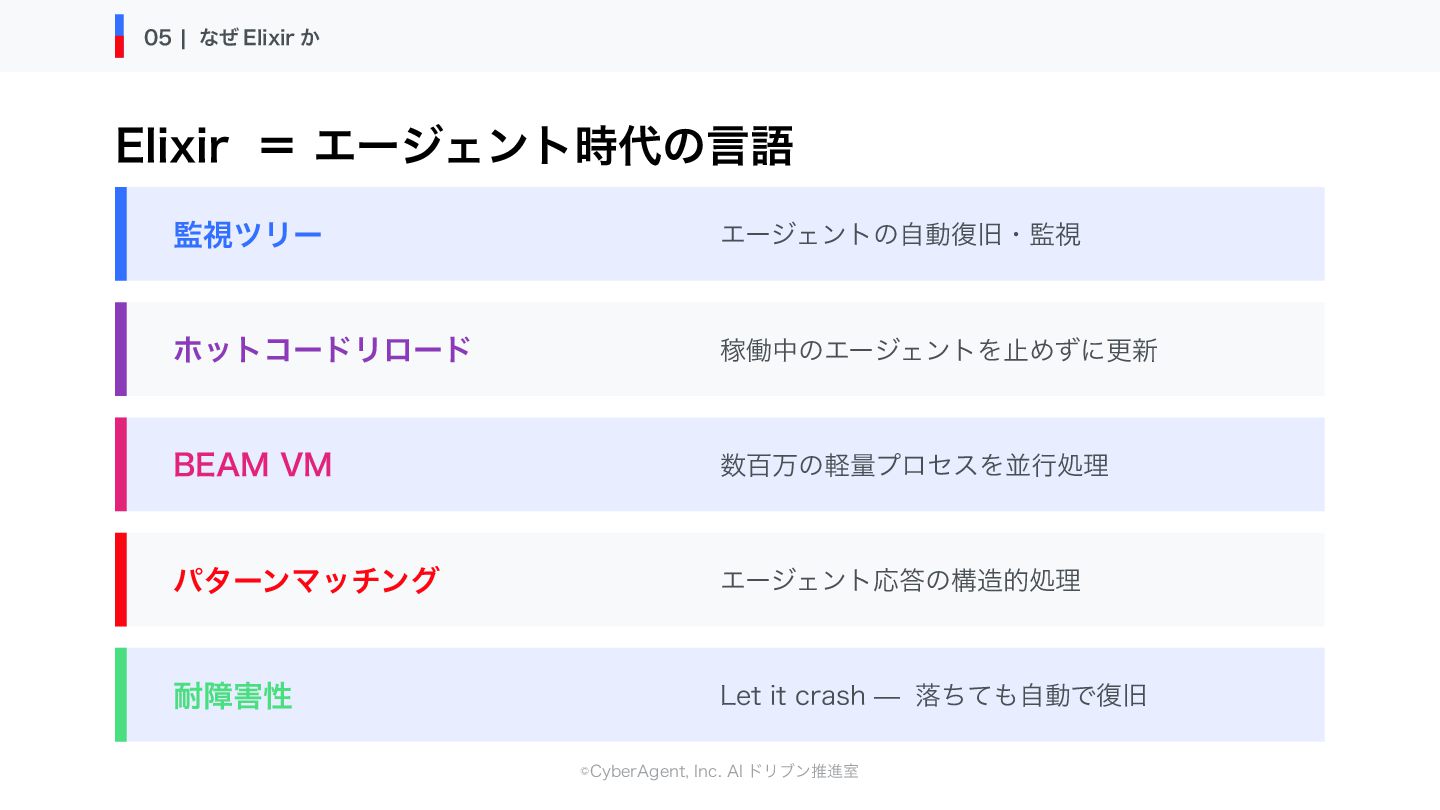Click the Let it crash description text
This screenshot has width=1440, height=810.
pos(934,696)
